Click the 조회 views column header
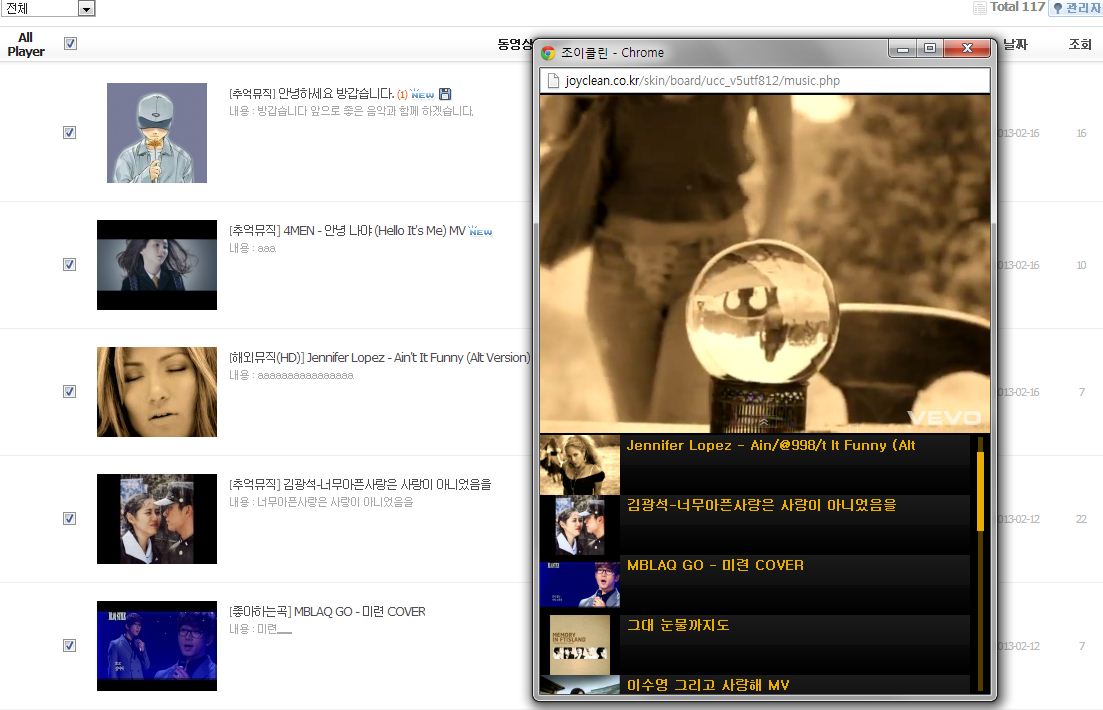This screenshot has height=710, width=1103. 1080,45
